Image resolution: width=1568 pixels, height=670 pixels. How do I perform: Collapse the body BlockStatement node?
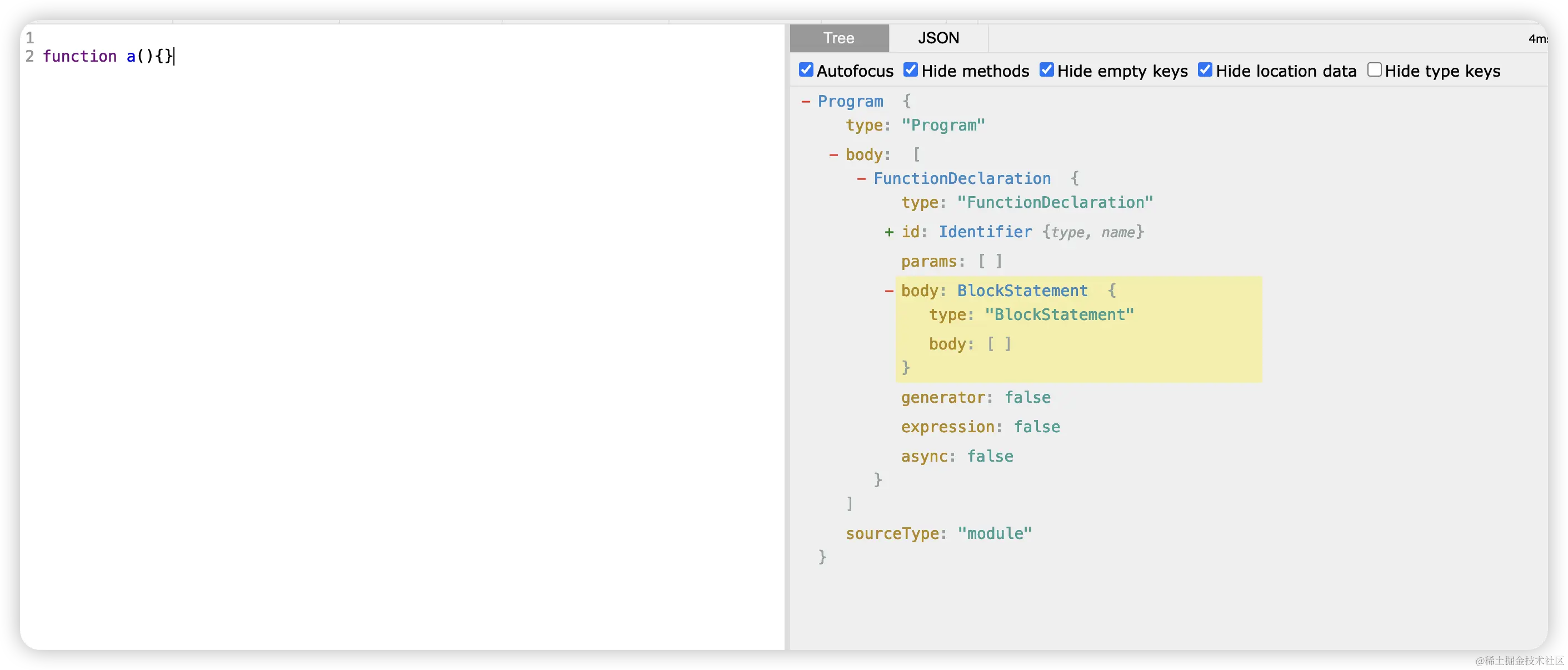pos(890,292)
